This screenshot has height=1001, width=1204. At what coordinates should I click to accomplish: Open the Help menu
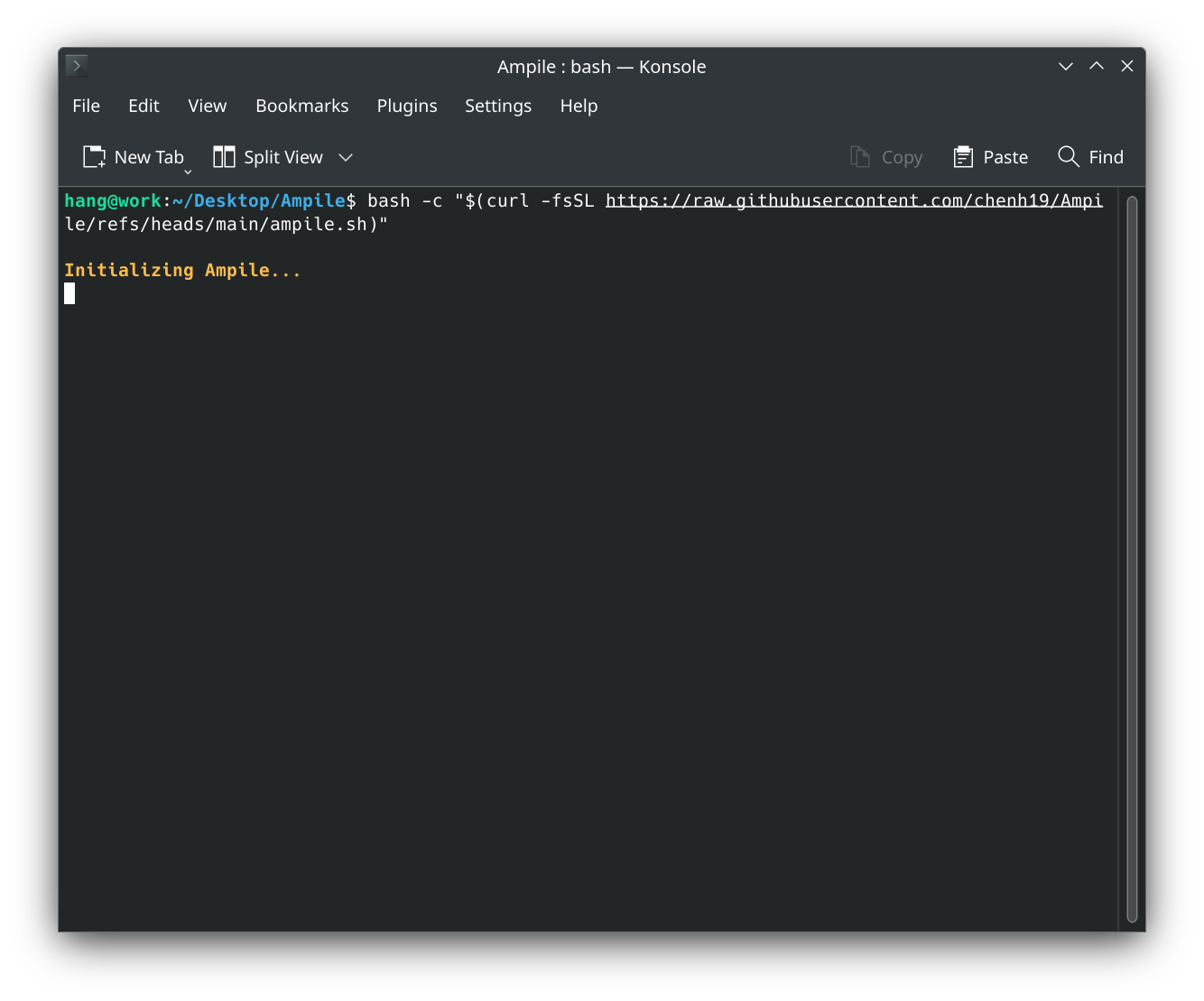click(x=579, y=106)
